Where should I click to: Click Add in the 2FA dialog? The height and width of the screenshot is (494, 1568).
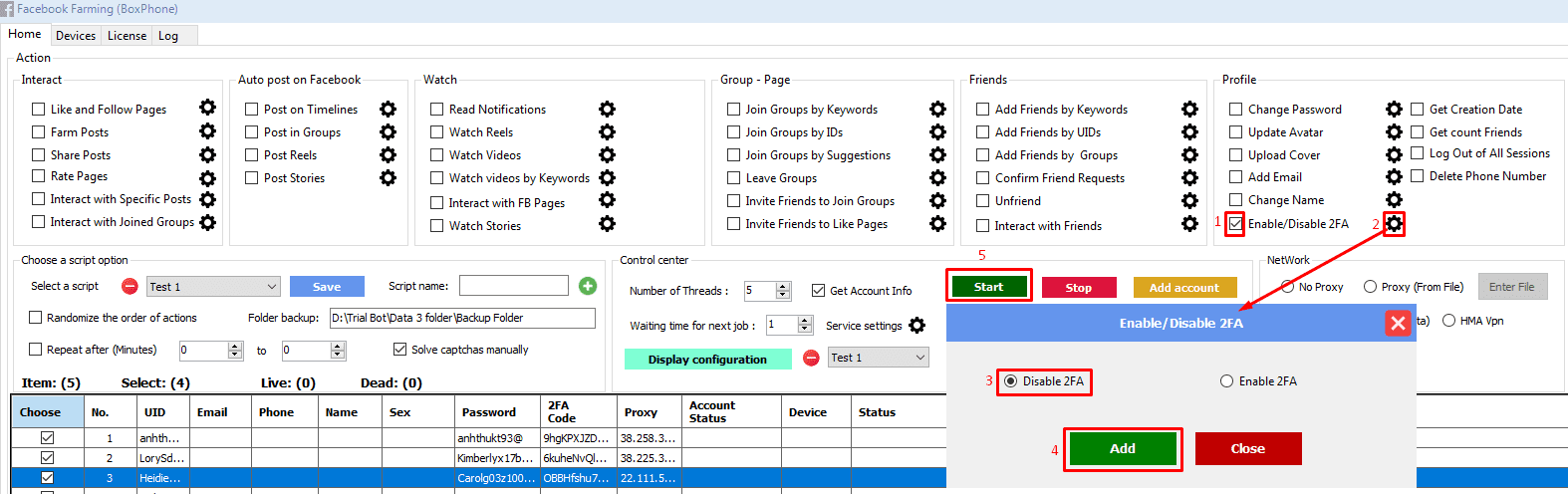[x=1123, y=448]
